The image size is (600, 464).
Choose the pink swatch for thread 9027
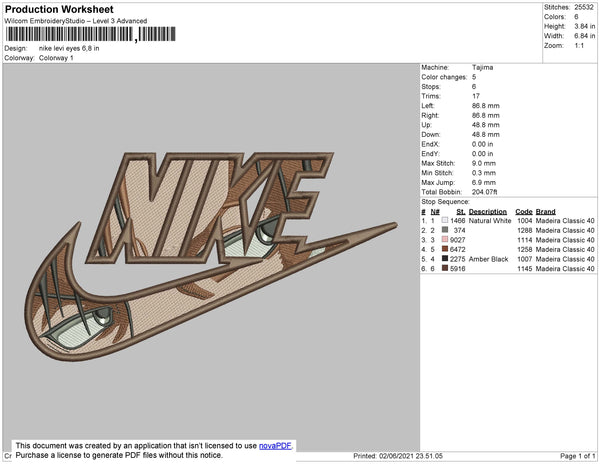(x=445, y=239)
